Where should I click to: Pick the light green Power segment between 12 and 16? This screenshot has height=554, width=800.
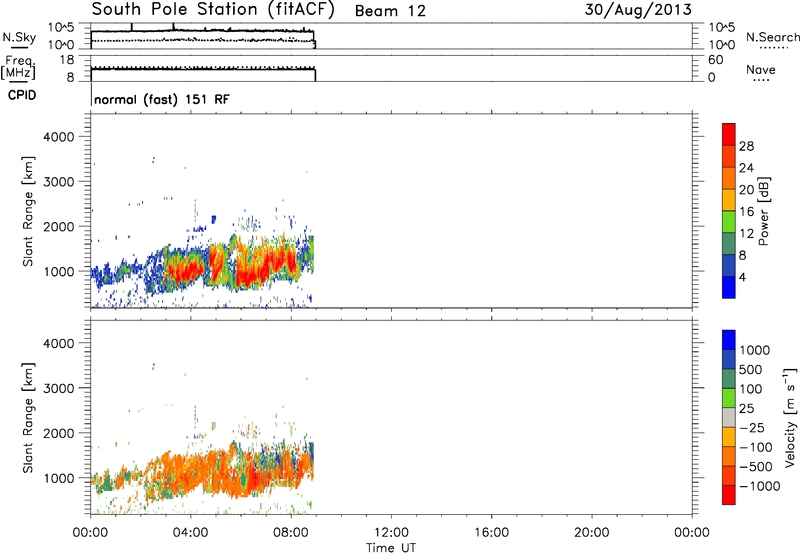[x=729, y=222]
